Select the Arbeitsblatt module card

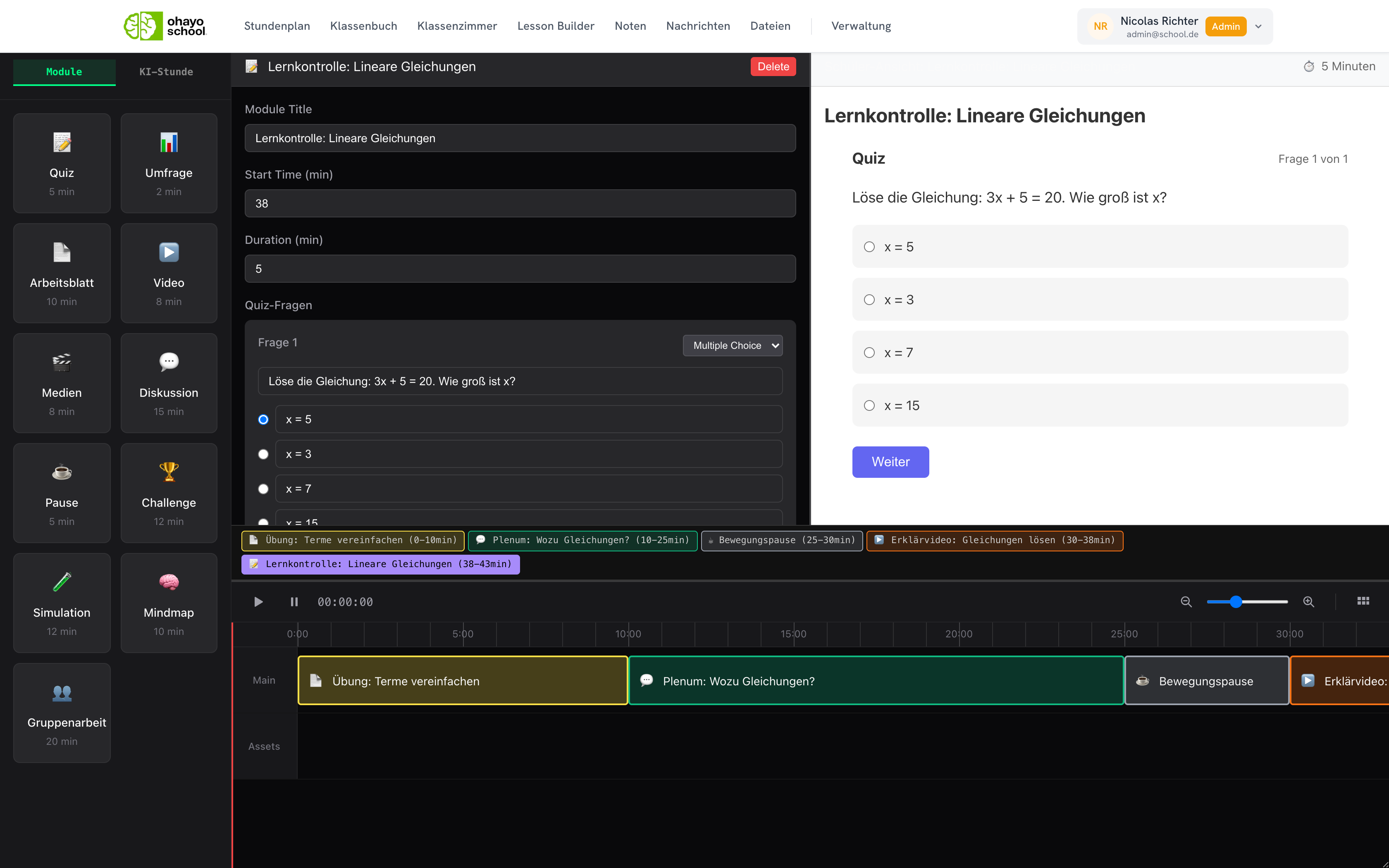[x=62, y=273]
